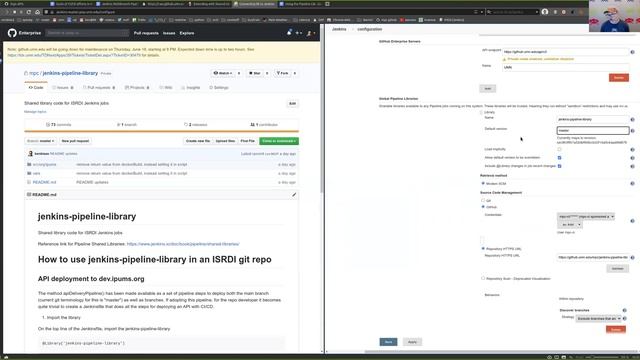This screenshot has height=360, width=640.
Task: Switch to the Wiki tab
Action: click(166, 88)
